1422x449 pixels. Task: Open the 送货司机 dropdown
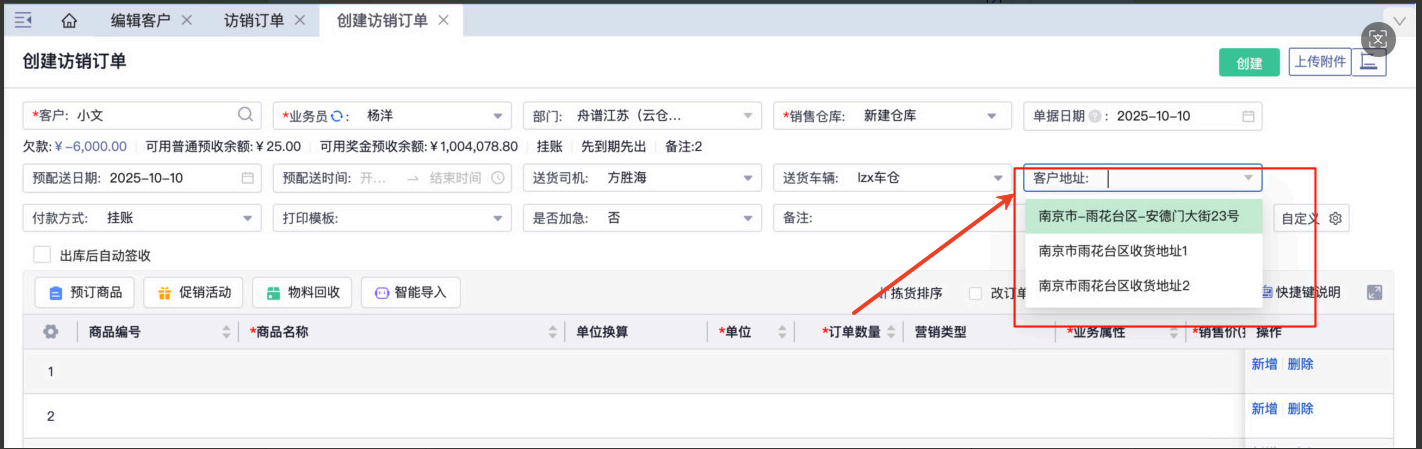[747, 178]
